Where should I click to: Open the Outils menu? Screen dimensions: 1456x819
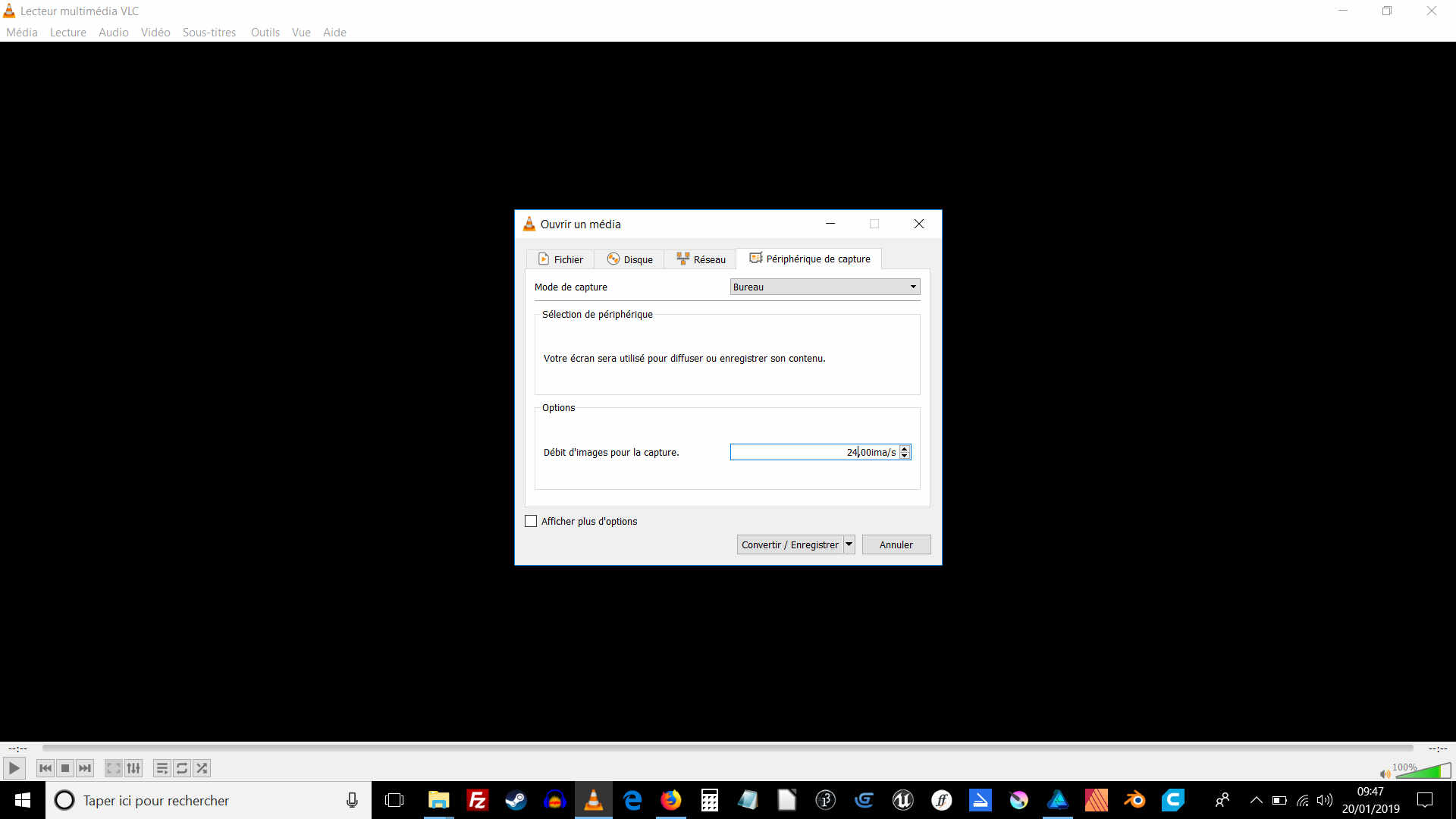265,33
